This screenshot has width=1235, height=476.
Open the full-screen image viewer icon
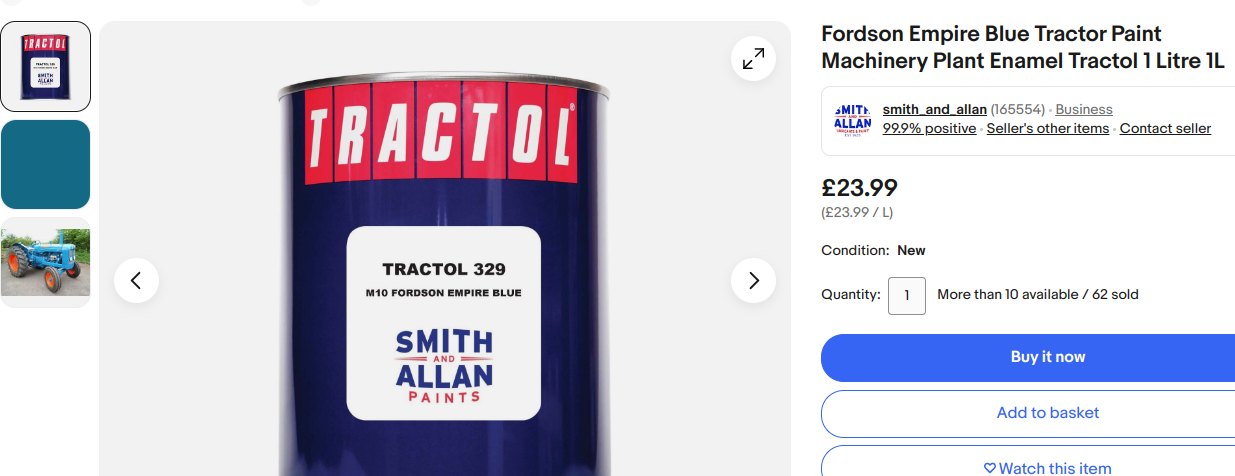click(753, 59)
